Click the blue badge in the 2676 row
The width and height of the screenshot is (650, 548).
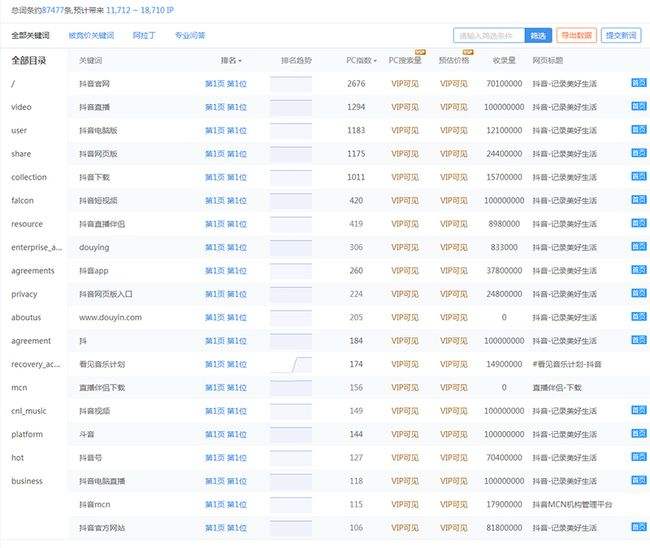click(x=639, y=83)
